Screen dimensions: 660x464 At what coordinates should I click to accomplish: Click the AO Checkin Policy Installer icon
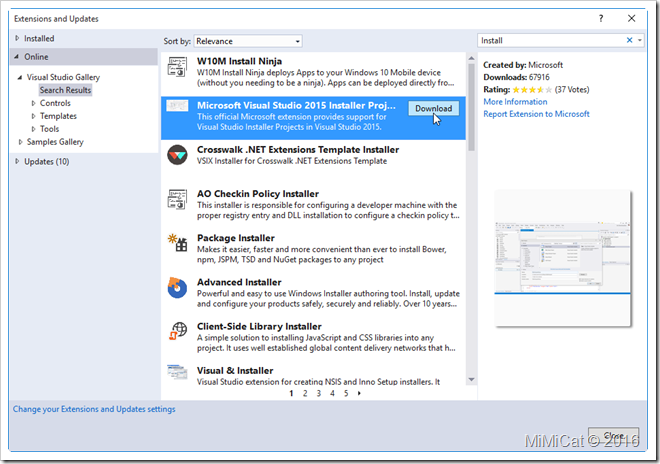[177, 199]
